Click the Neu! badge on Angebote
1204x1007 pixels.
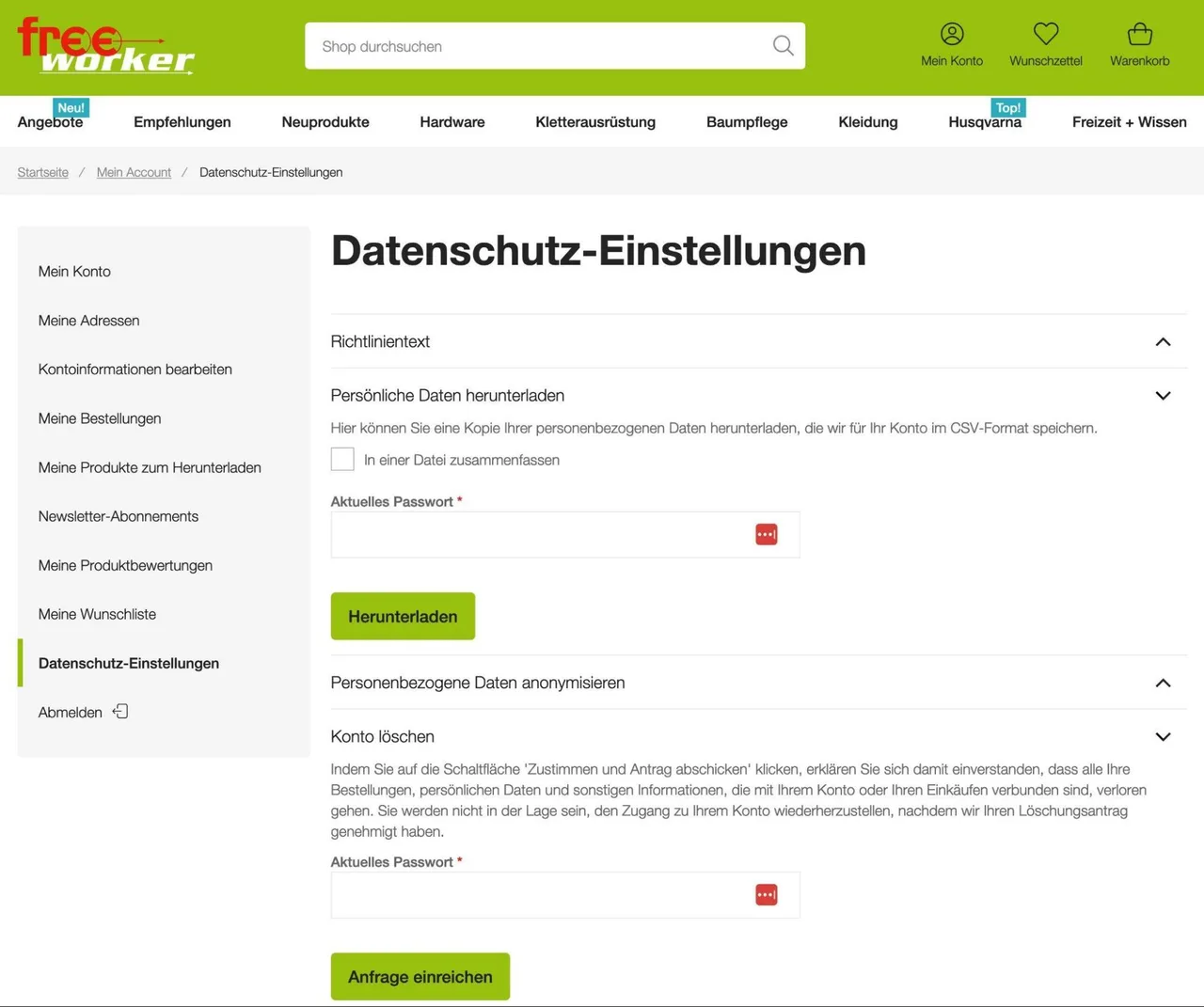71,107
